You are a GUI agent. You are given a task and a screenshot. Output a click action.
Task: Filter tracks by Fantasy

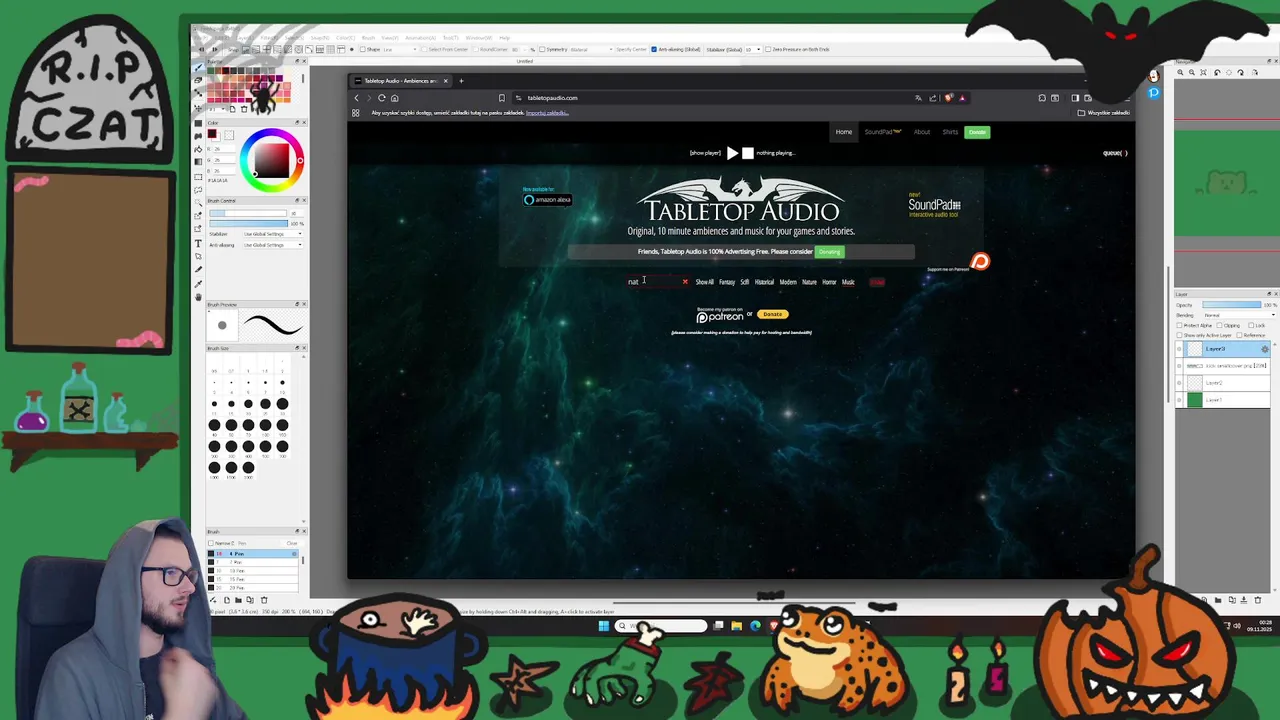coord(727,282)
